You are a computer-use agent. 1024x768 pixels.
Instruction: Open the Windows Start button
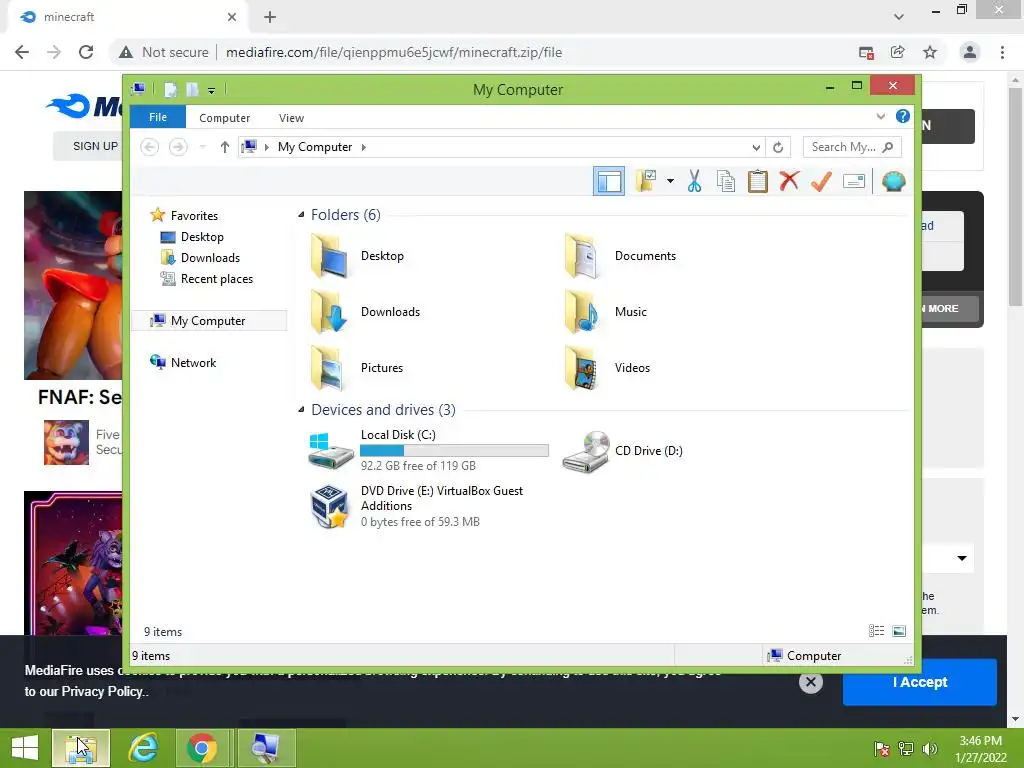click(25, 748)
